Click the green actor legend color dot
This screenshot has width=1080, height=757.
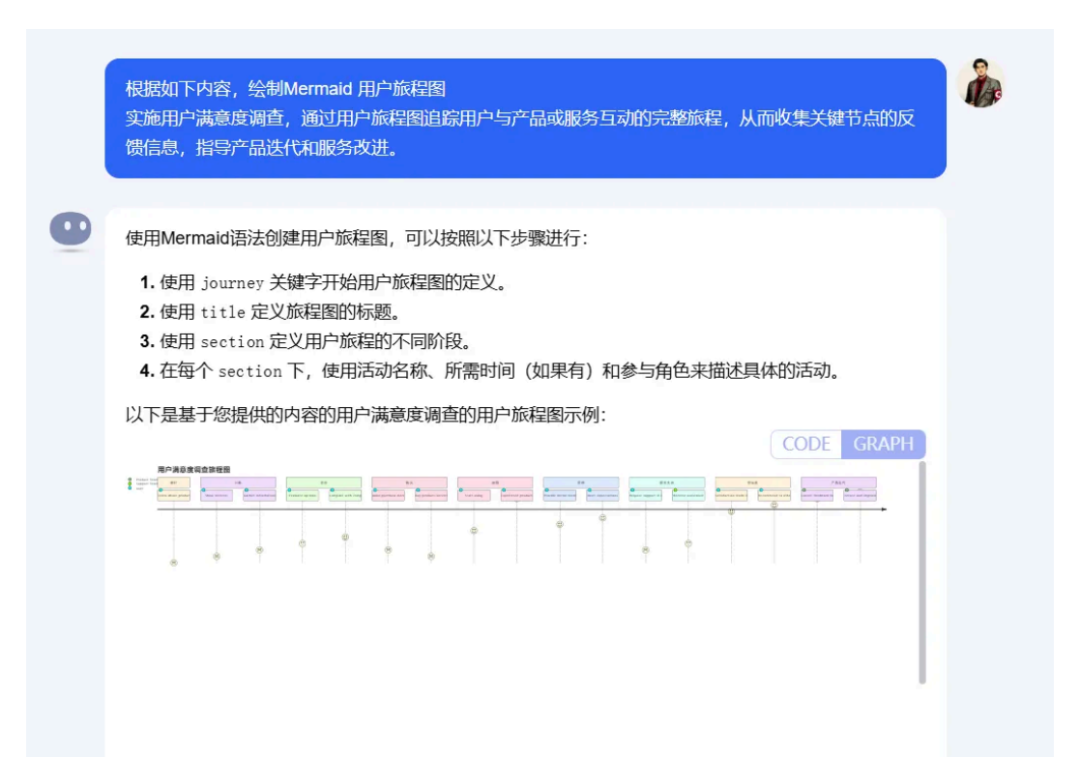(130, 484)
